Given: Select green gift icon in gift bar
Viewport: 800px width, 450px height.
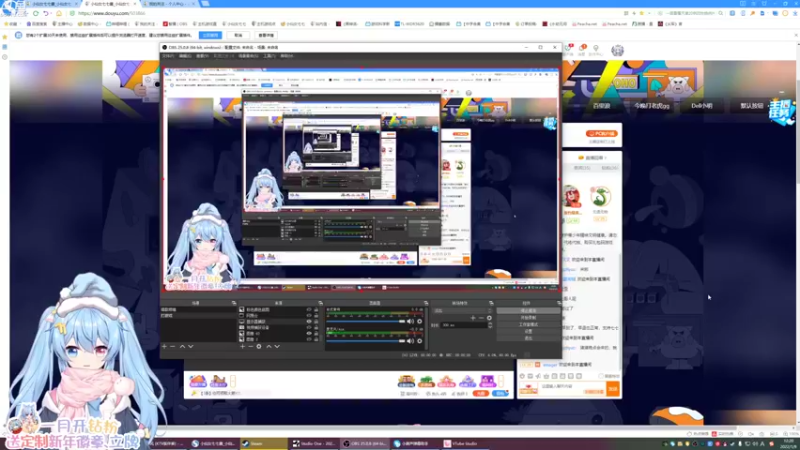Looking at the screenshot, I should [x=426, y=381].
